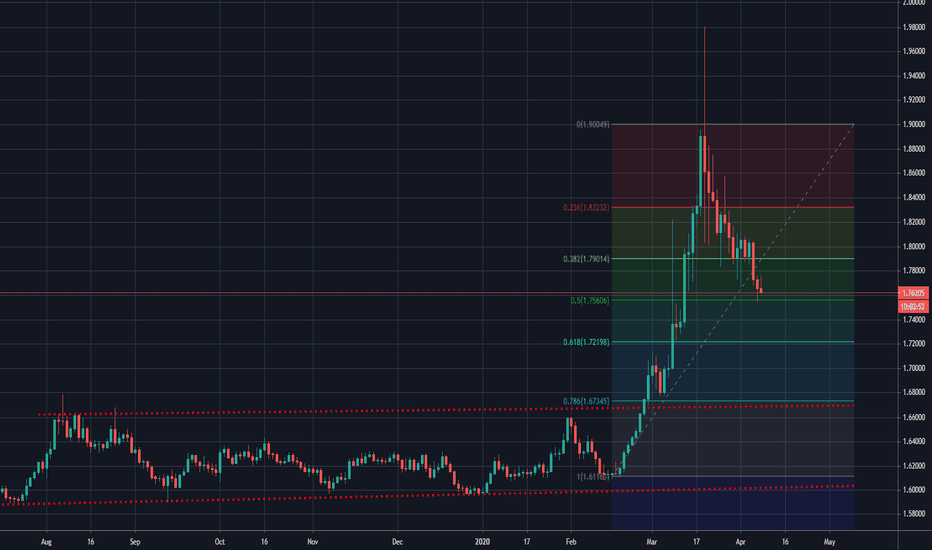Select the Nov date label
The width and height of the screenshot is (932, 550).
pyautogui.click(x=313, y=542)
